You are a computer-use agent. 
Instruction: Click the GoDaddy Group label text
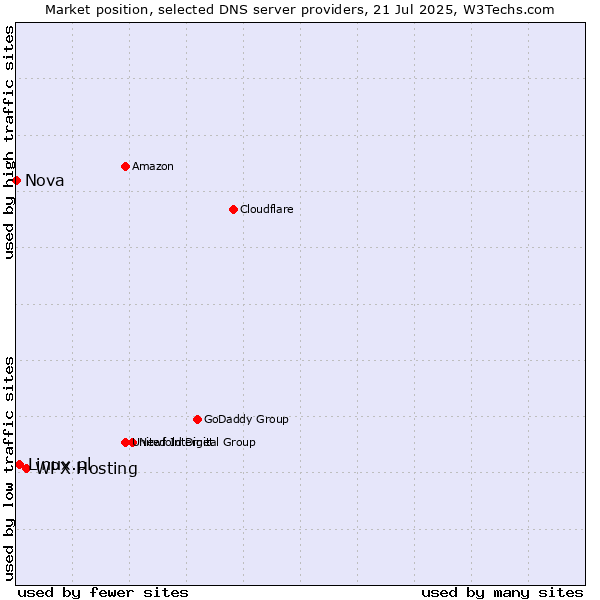246,419
